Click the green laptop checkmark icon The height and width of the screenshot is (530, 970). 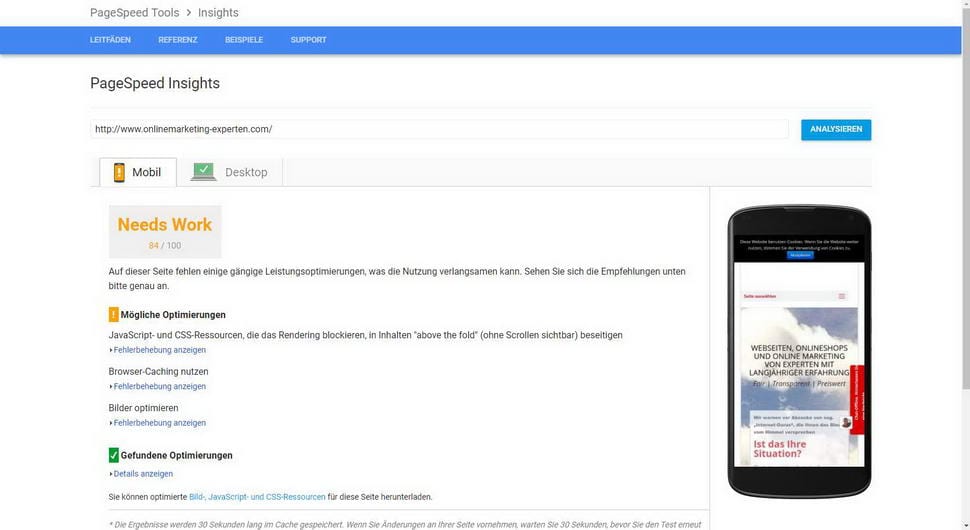point(204,171)
